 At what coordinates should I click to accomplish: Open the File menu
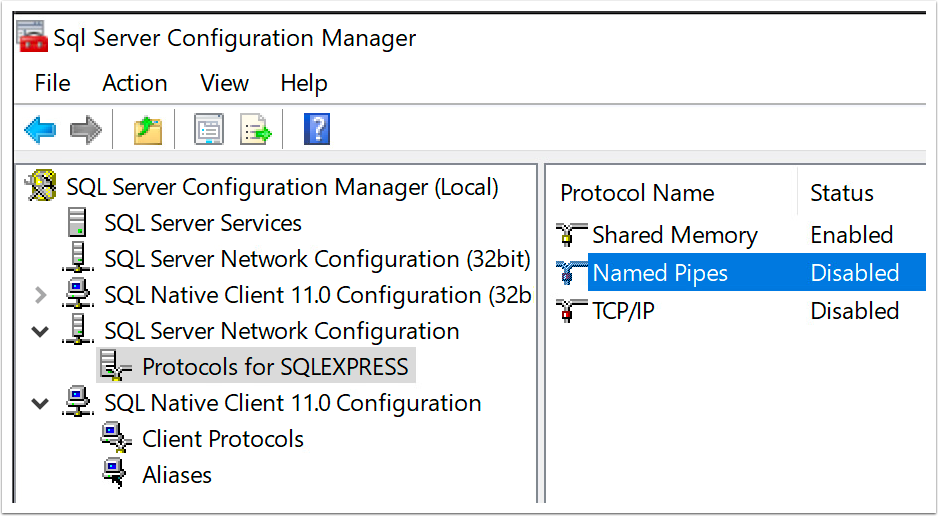[x=53, y=83]
